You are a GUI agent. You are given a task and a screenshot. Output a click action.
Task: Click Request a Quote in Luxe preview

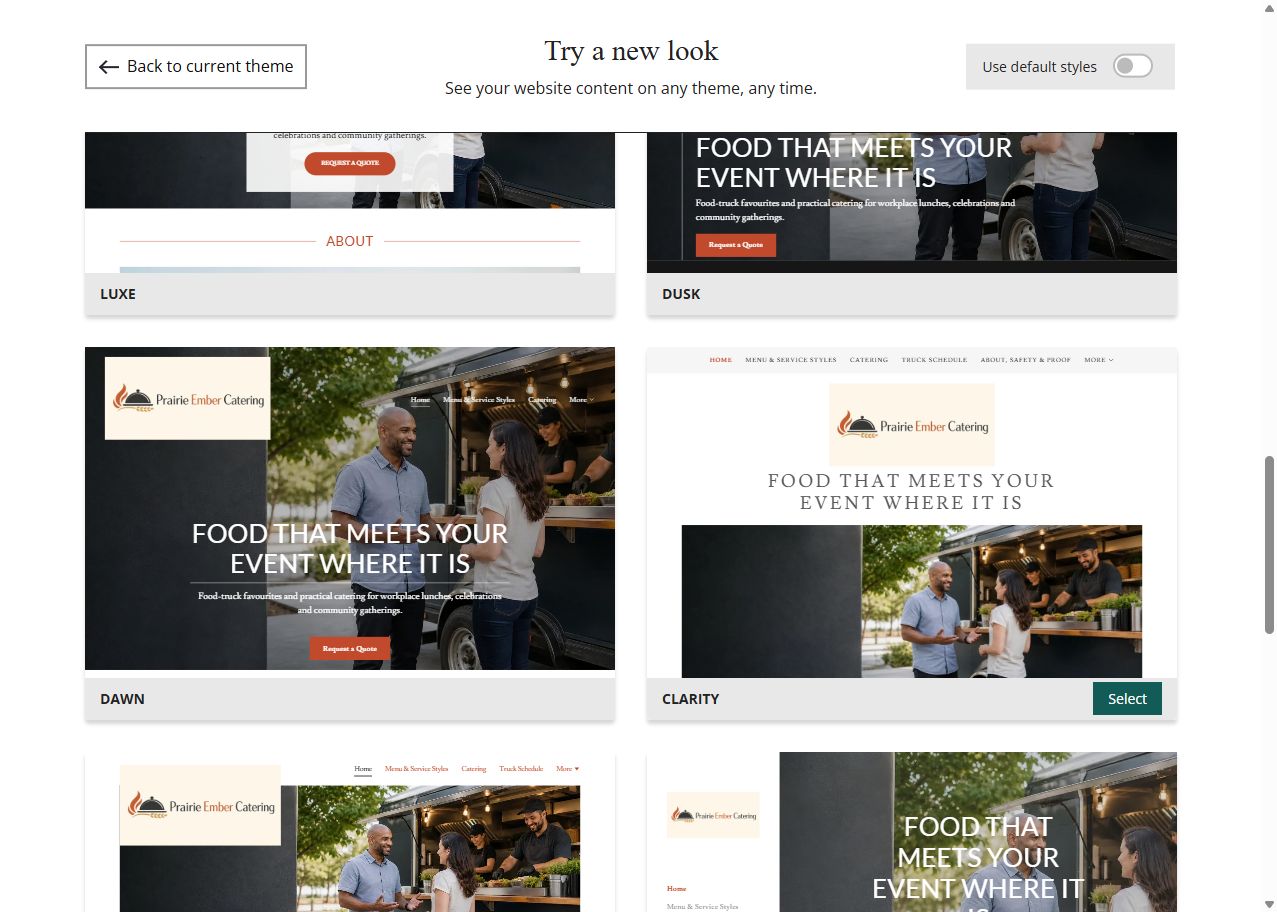coord(350,163)
